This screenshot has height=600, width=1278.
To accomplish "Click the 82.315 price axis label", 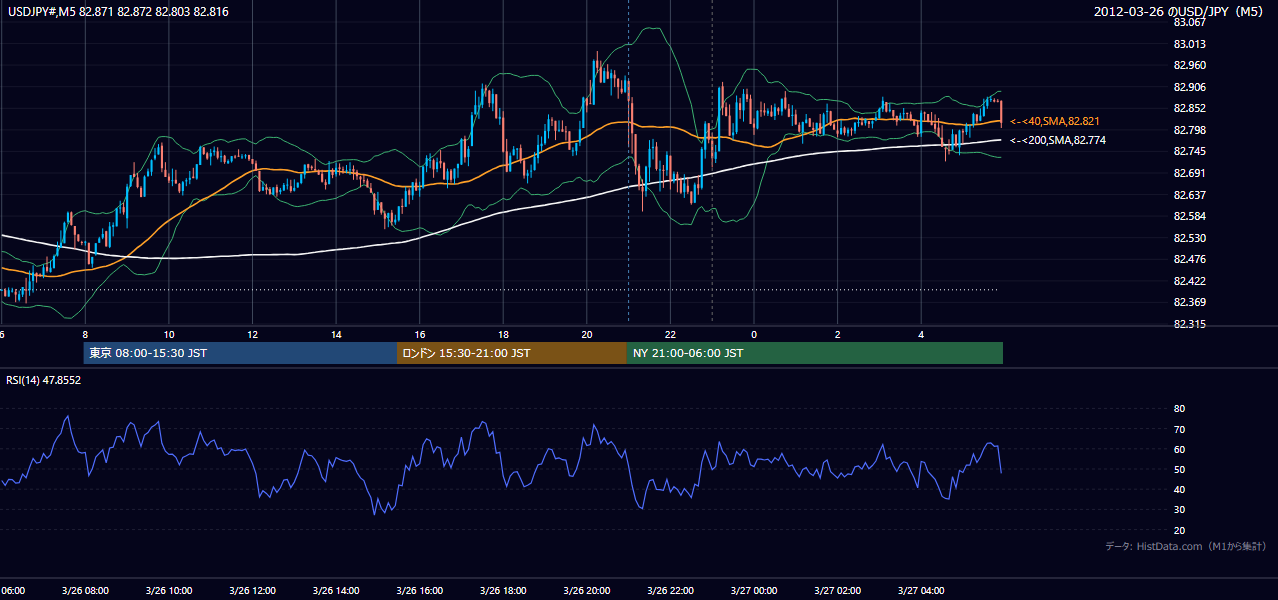I will point(1188,324).
